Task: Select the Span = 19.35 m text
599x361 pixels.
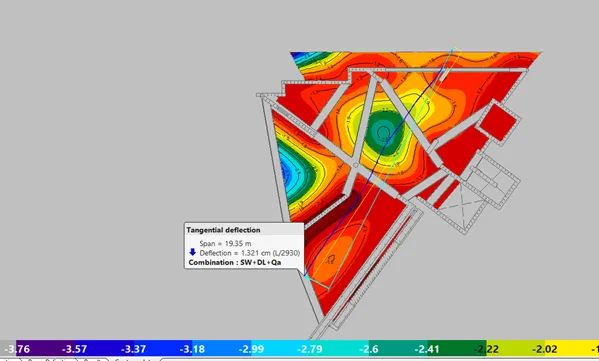Action: [225, 243]
